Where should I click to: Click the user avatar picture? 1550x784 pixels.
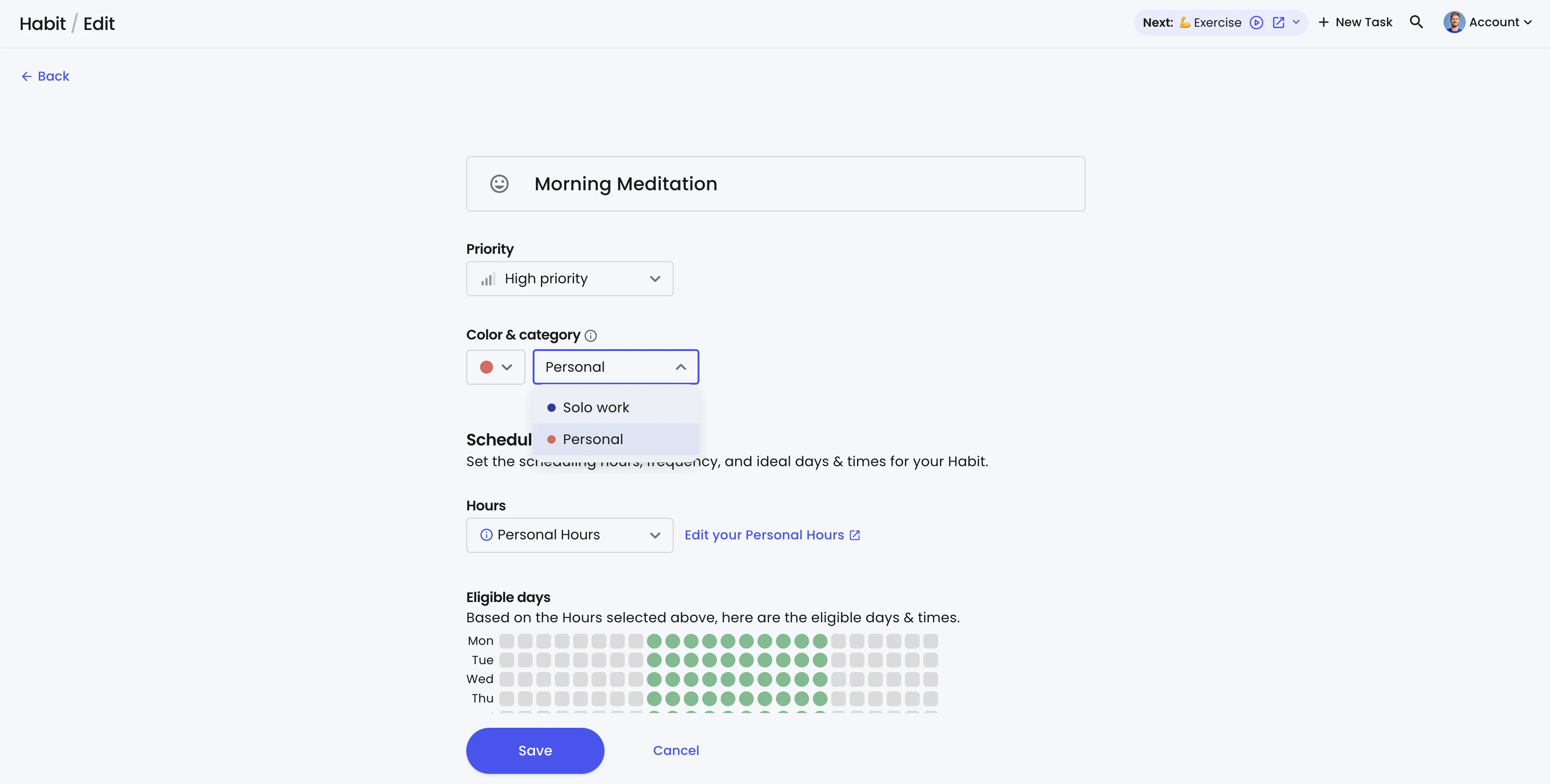coord(1454,22)
